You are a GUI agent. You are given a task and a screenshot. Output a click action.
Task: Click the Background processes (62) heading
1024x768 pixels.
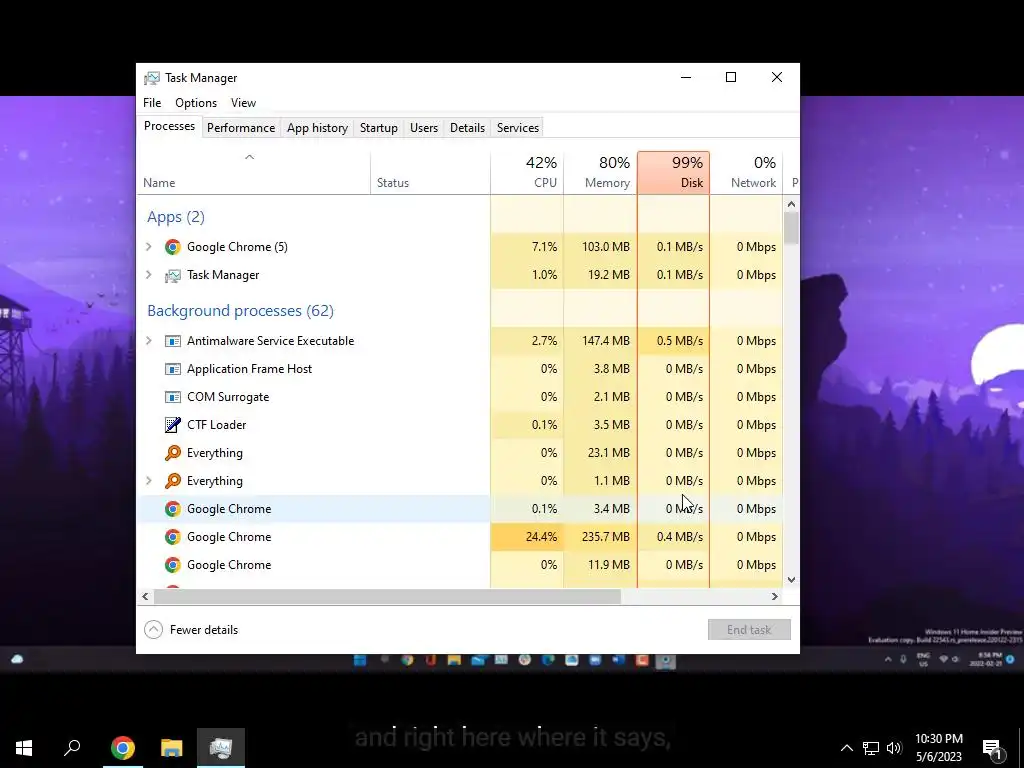[x=240, y=310]
